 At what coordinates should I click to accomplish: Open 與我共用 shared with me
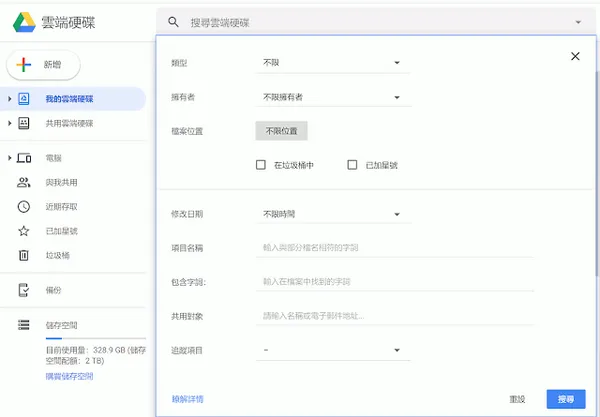(x=60, y=183)
